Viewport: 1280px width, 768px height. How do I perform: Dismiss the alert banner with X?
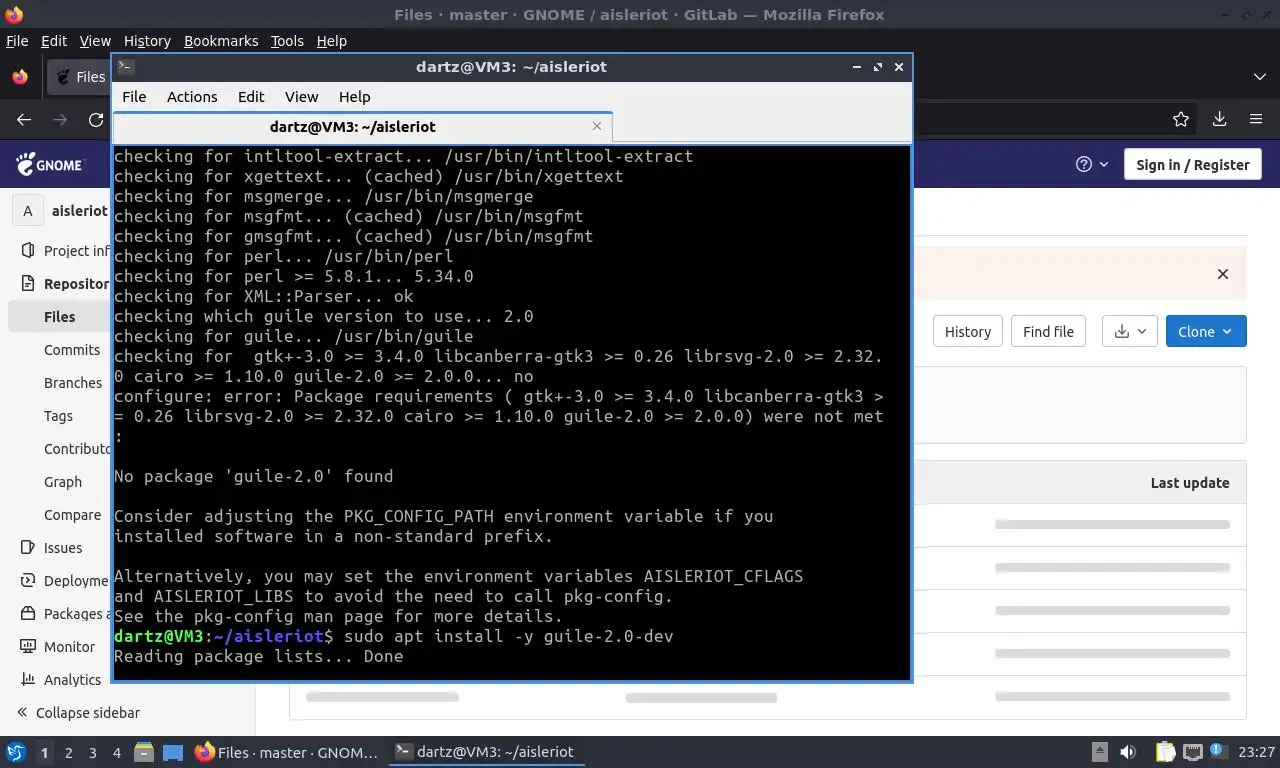tap(1222, 274)
